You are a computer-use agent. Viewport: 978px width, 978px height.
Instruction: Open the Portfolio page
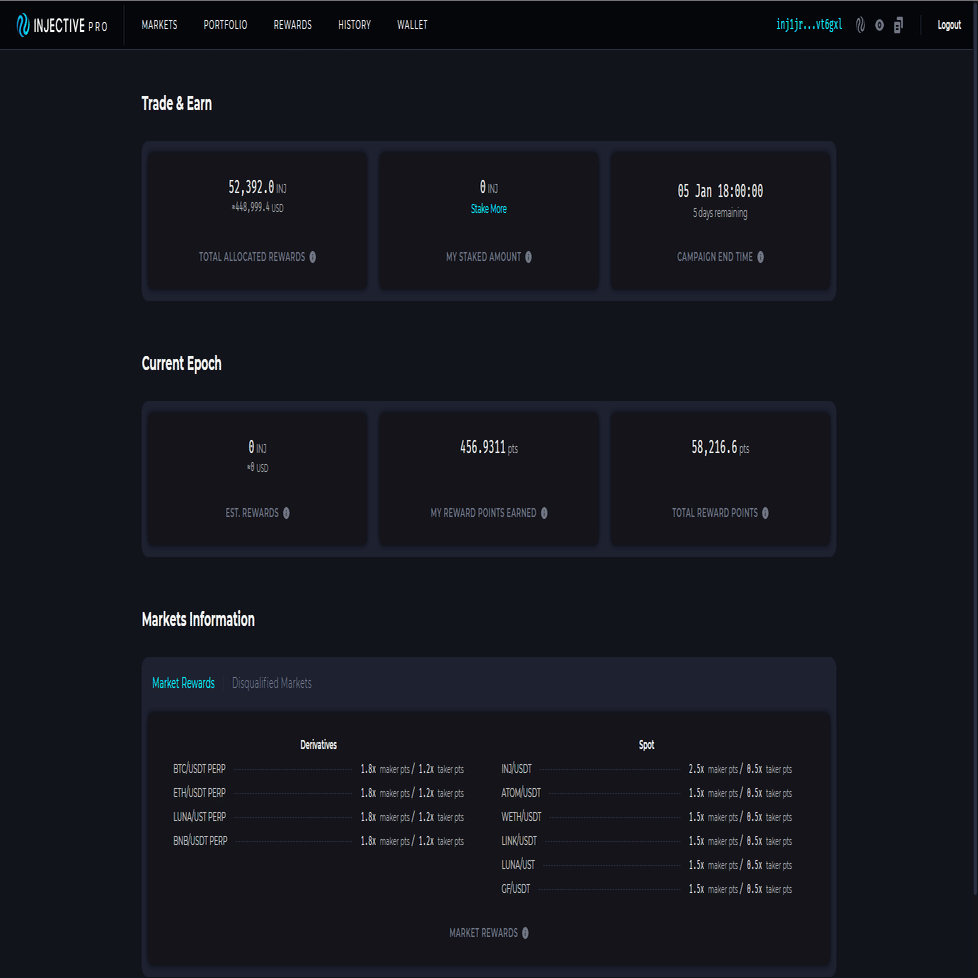[225, 25]
